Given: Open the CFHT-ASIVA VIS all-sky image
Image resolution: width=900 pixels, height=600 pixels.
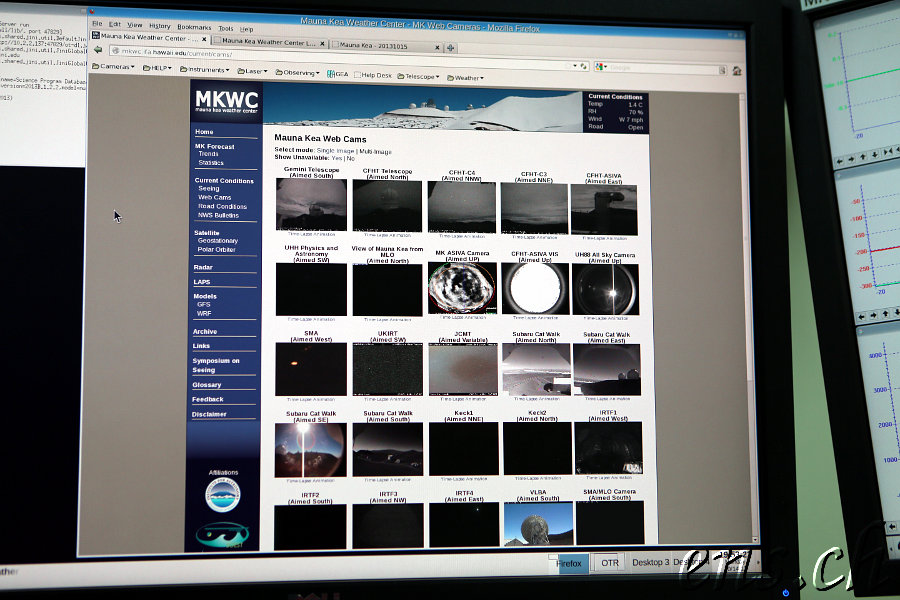Looking at the screenshot, I should point(535,289).
